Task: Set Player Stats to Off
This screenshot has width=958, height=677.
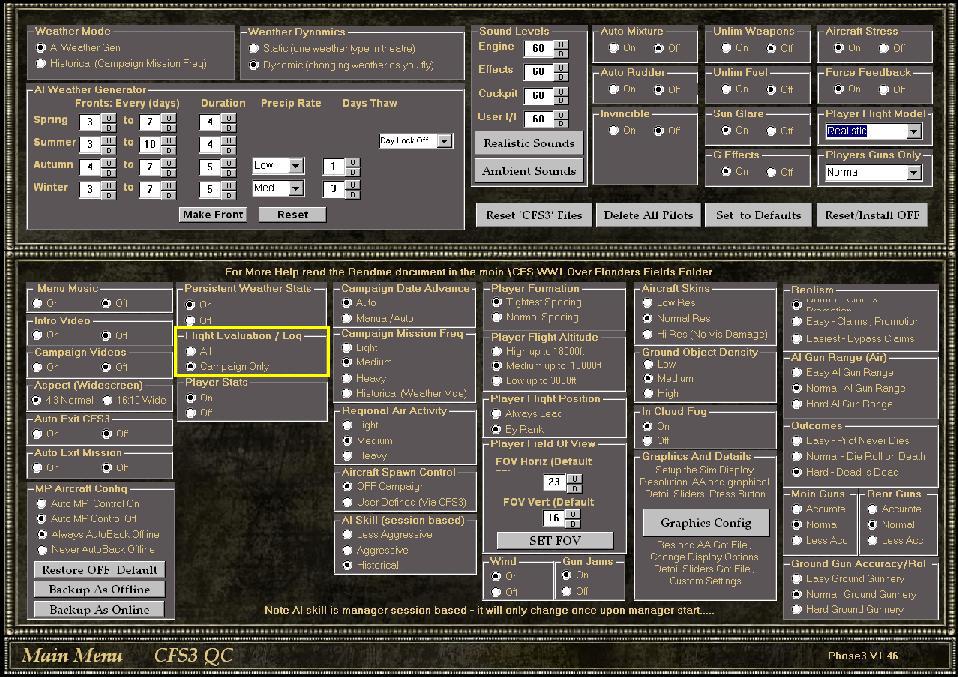Action: [191, 413]
